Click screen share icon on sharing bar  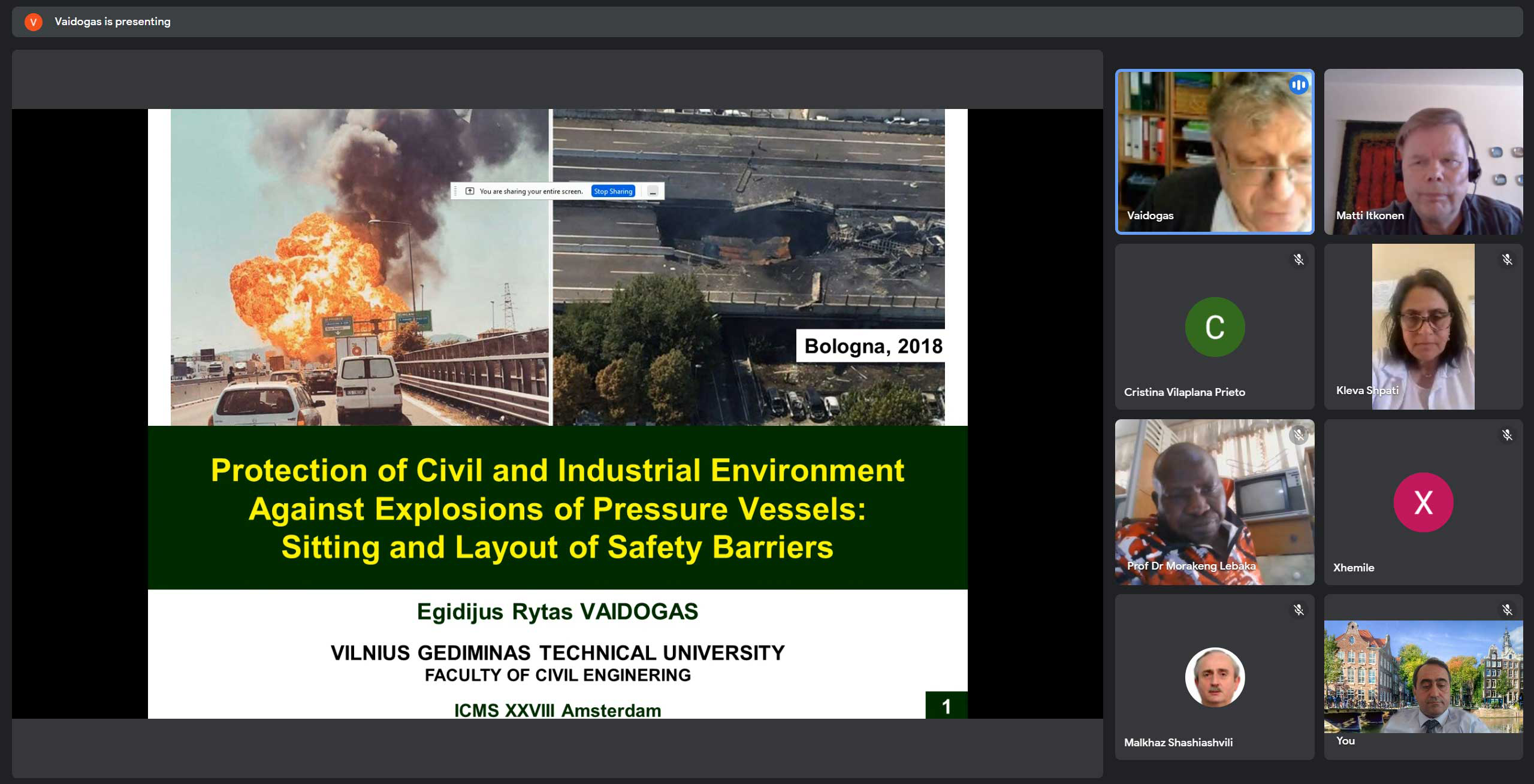click(x=470, y=191)
